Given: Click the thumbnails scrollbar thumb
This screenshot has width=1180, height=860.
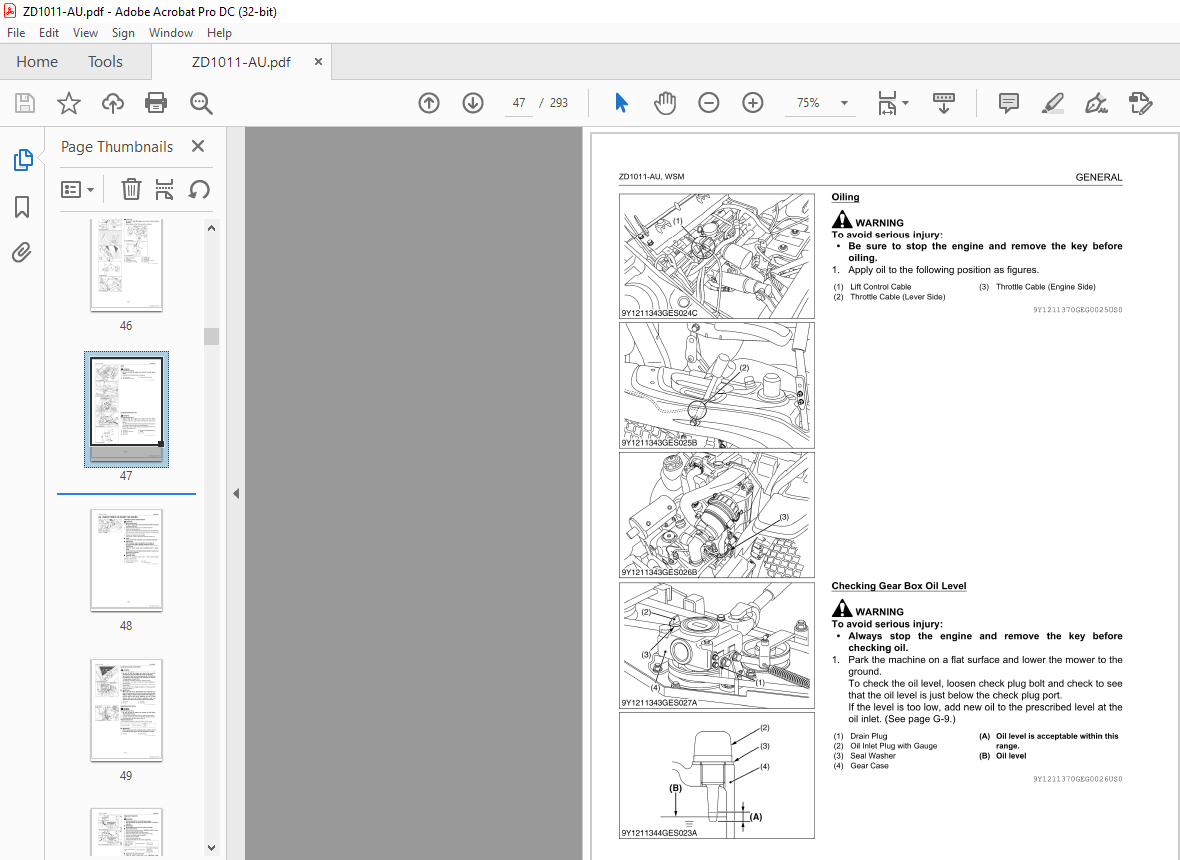Looking at the screenshot, I should pos(211,336).
